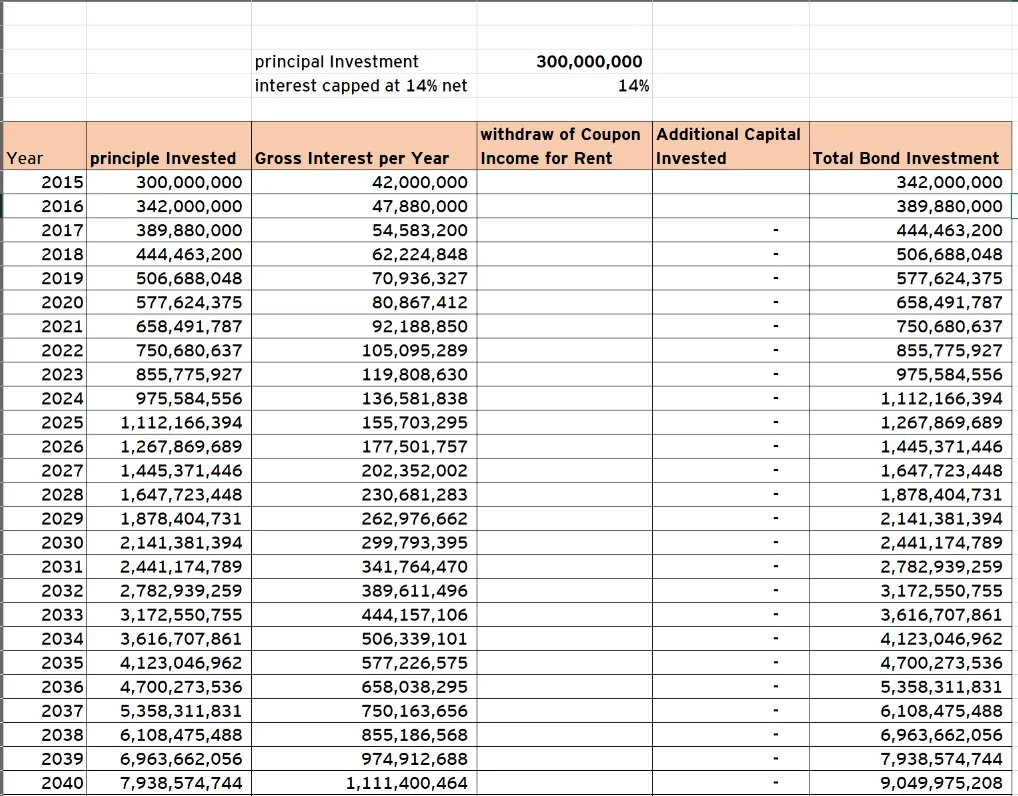This screenshot has height=796, width=1018.
Task: Click 'interest capped at 14% net' label cell
Action: (x=364, y=86)
